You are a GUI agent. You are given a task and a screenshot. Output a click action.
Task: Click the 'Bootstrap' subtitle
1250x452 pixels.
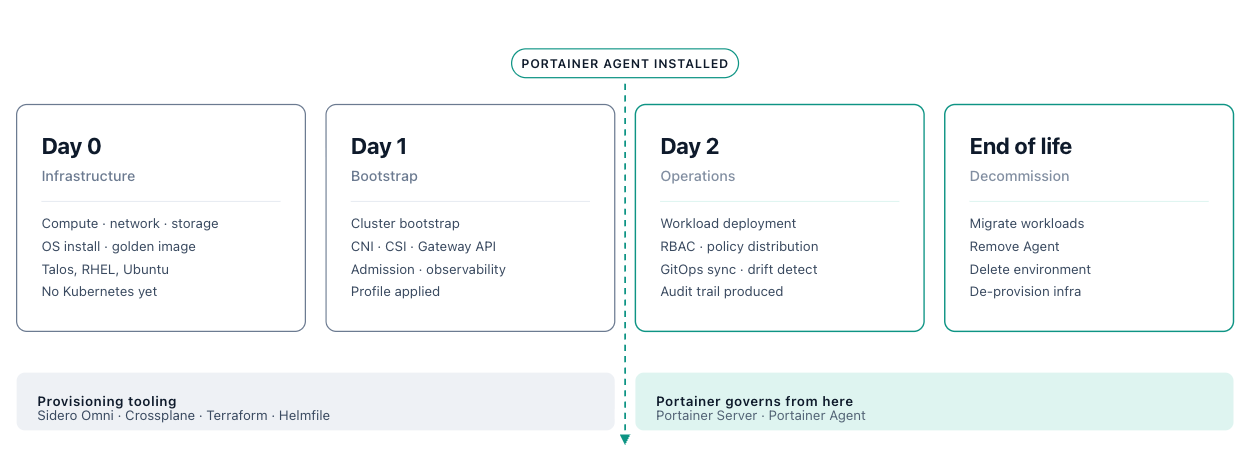tap(384, 176)
